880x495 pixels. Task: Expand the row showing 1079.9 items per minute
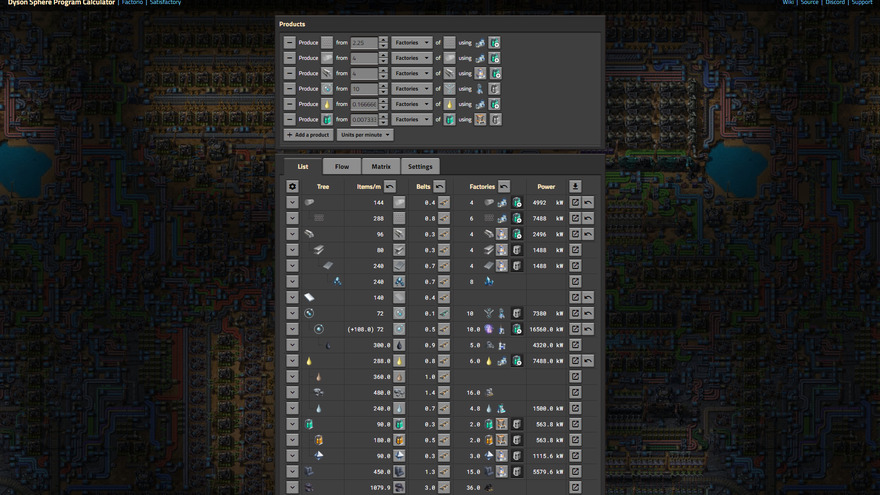point(292,487)
